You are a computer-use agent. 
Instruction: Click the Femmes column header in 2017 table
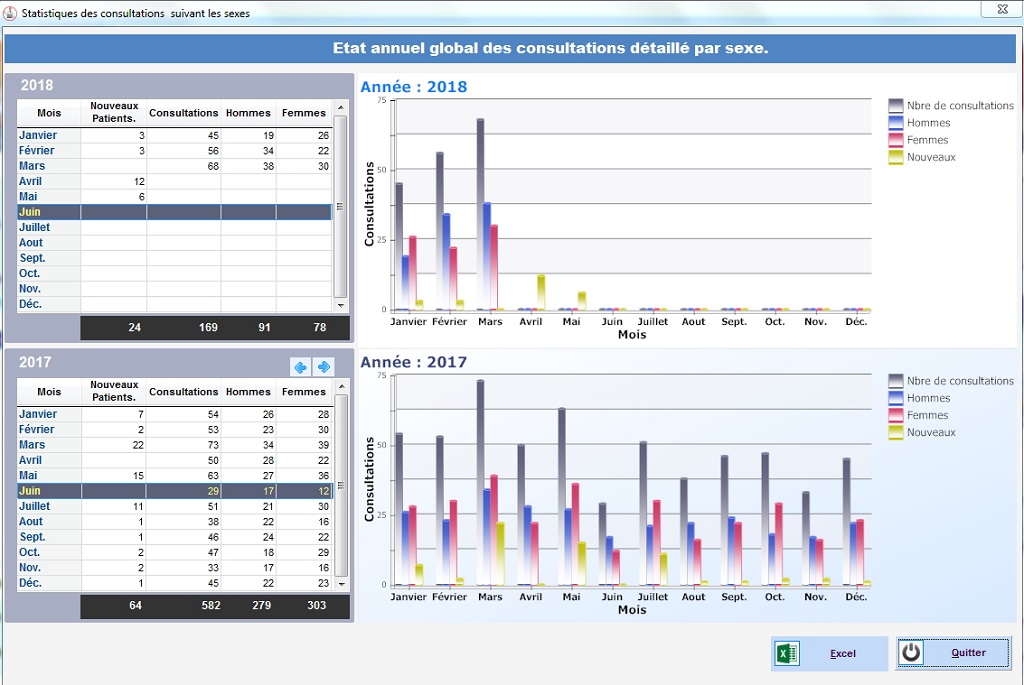pyautogui.click(x=303, y=392)
